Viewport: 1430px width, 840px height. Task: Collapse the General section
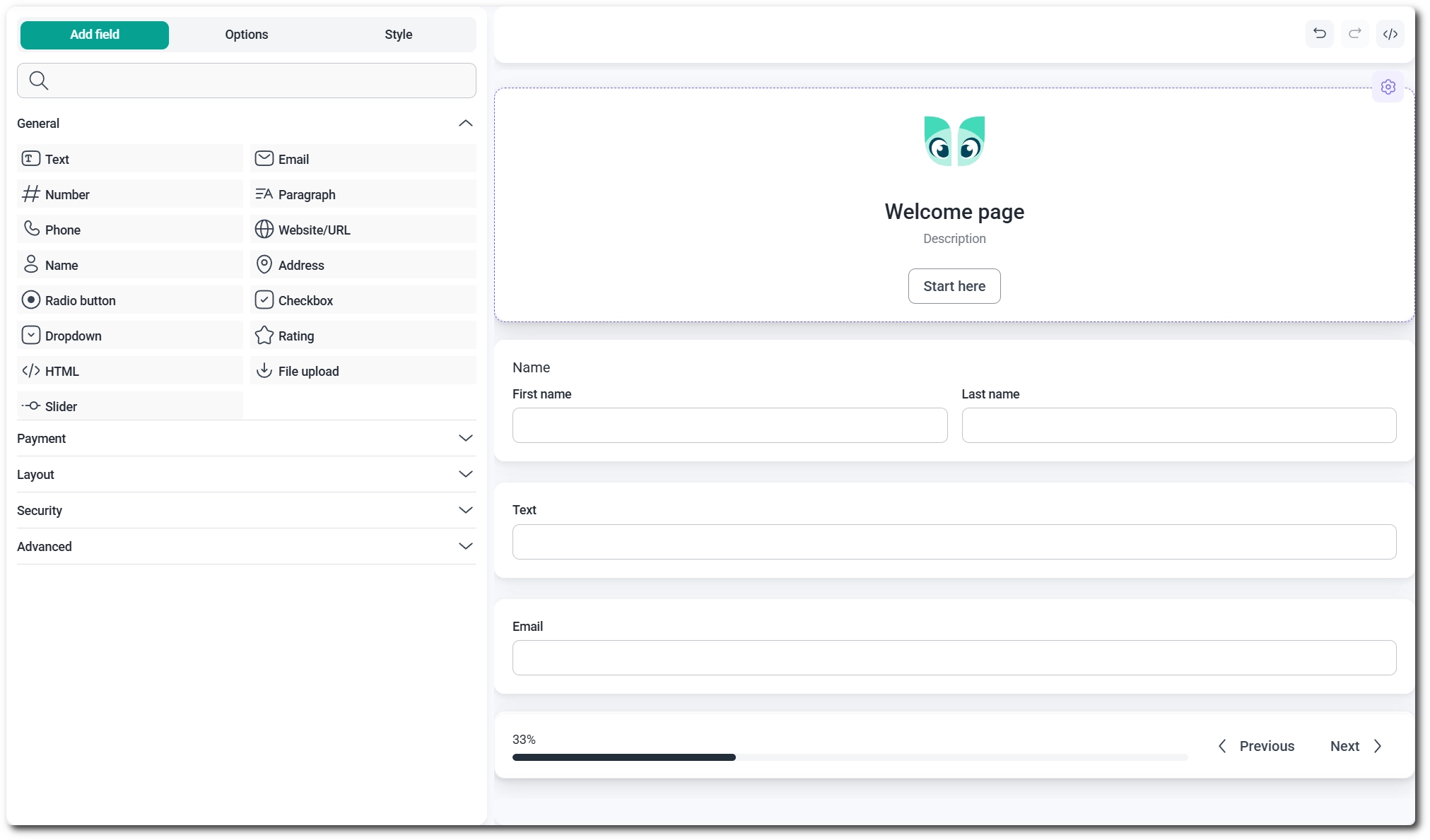(x=247, y=124)
